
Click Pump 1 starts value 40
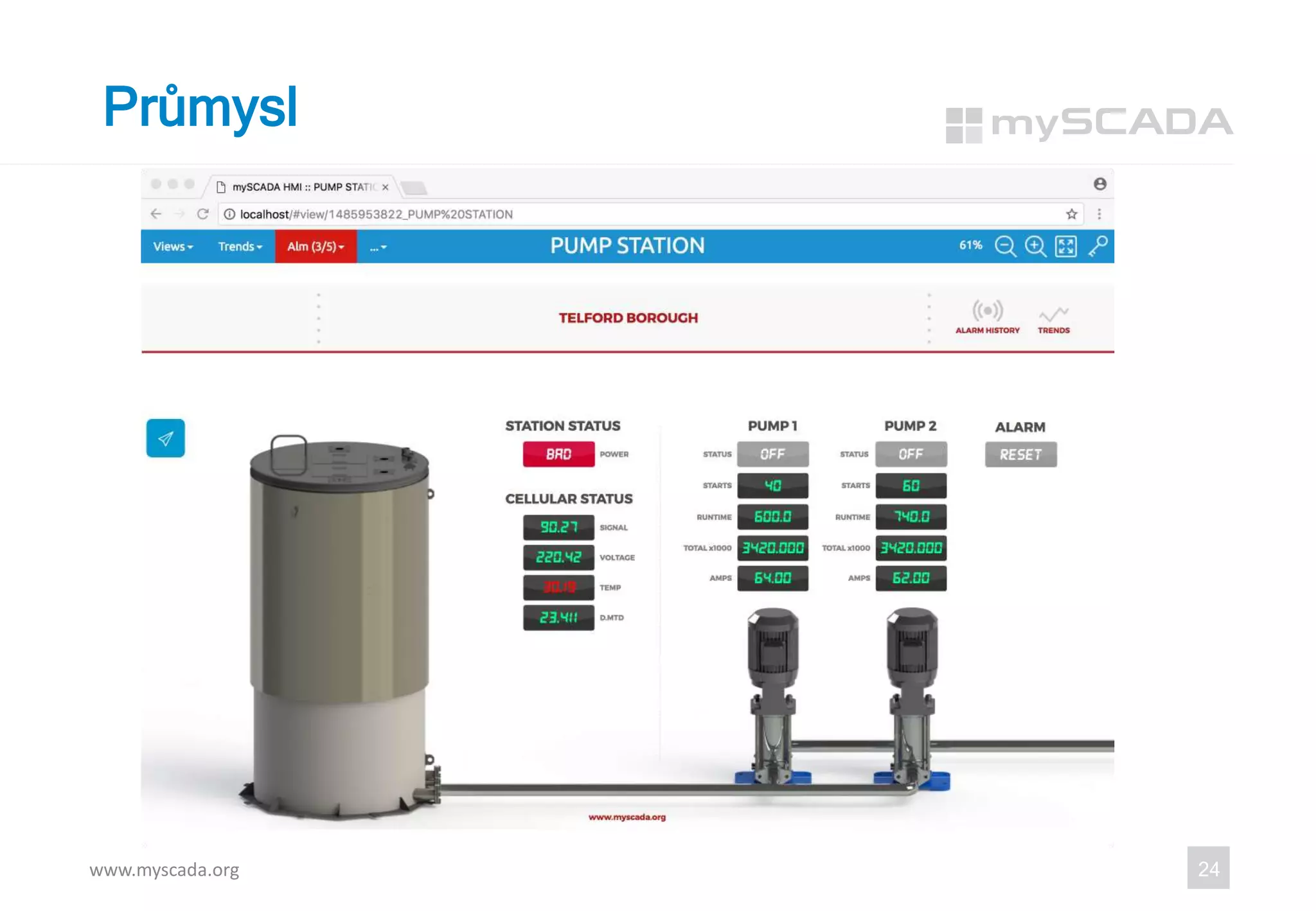[772, 486]
